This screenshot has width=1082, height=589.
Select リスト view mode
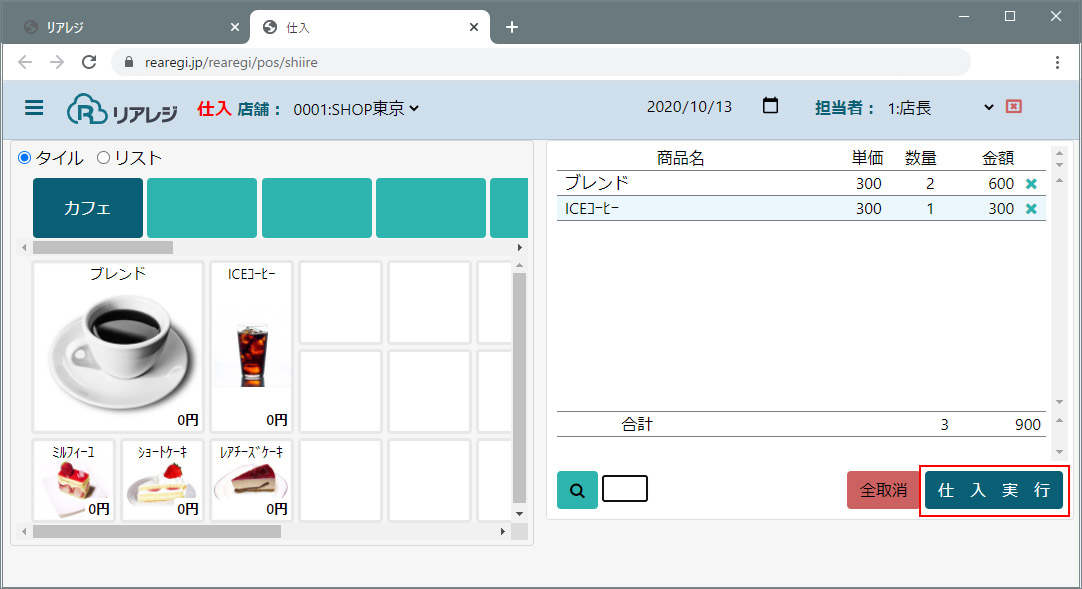click(x=104, y=158)
